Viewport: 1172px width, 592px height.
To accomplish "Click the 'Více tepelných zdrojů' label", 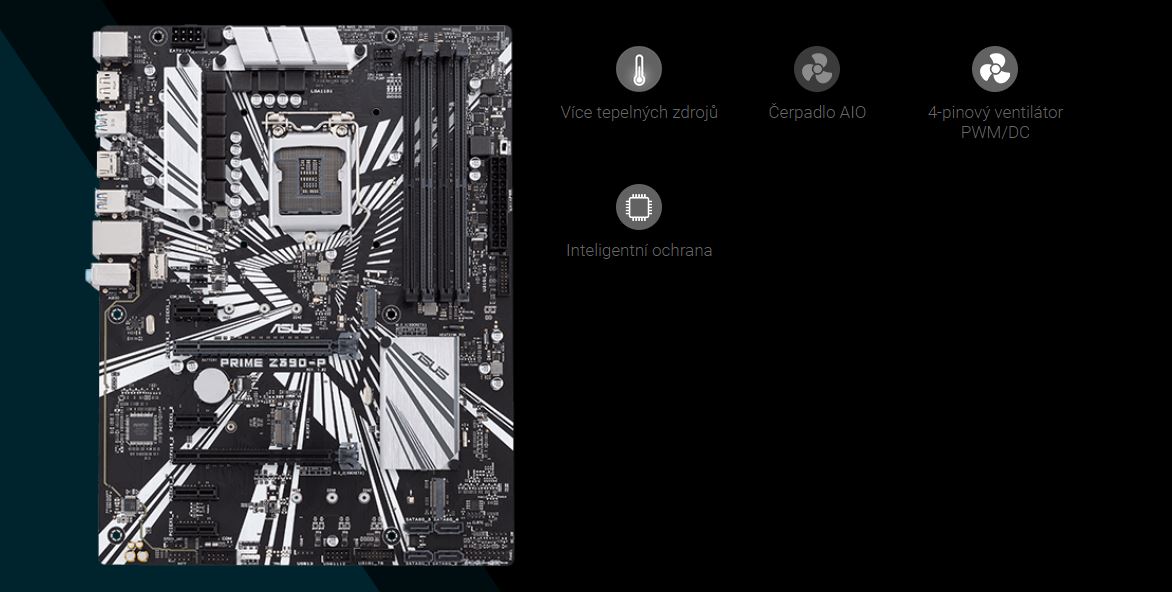I will (x=638, y=112).
